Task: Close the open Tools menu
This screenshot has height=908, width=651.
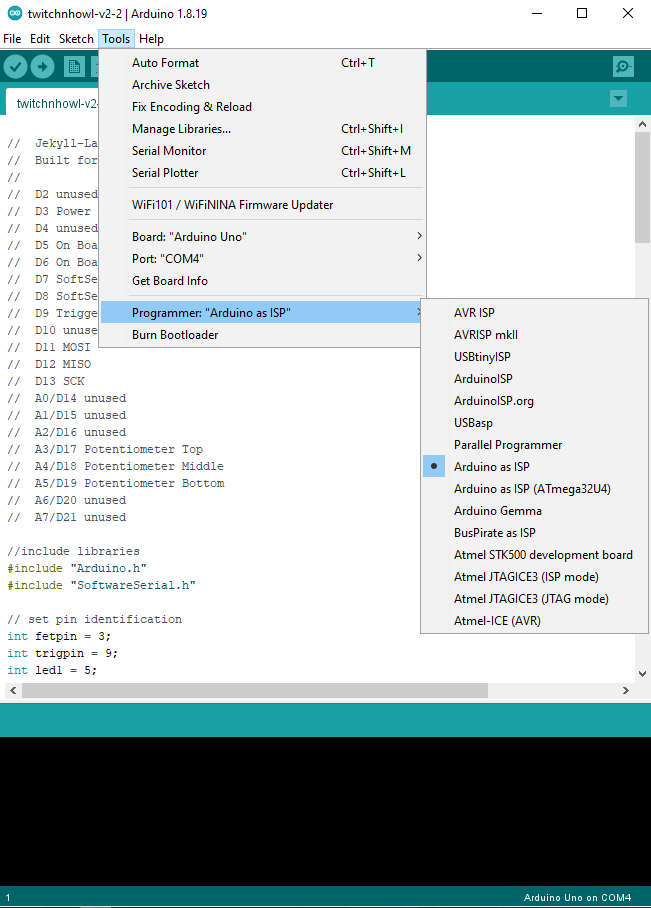Action: (116, 39)
